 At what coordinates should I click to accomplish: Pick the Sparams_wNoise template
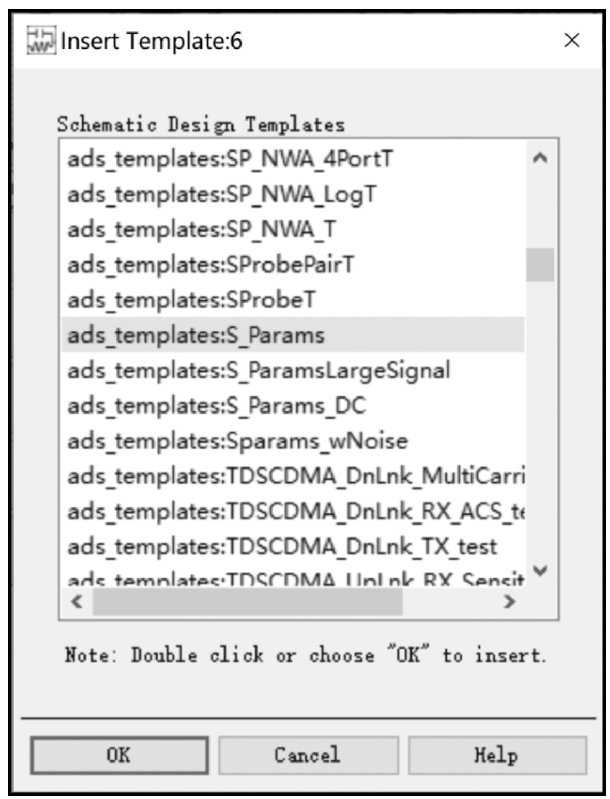(293, 441)
